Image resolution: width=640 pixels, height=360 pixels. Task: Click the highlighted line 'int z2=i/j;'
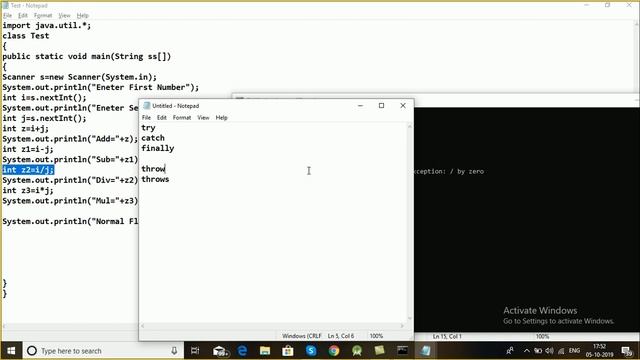tap(28, 170)
